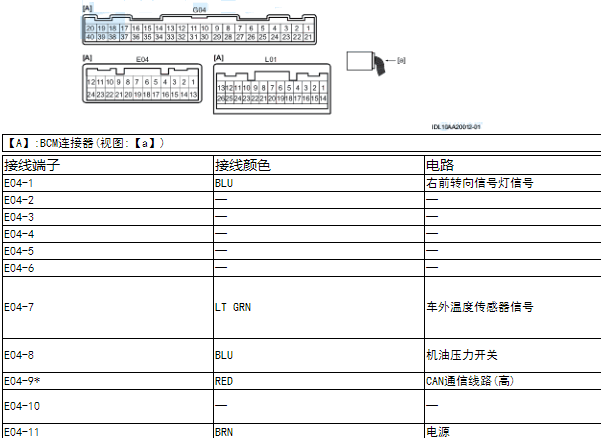Click circuit text 机油压力开关
The width and height of the screenshot is (601, 438).
click(461, 355)
